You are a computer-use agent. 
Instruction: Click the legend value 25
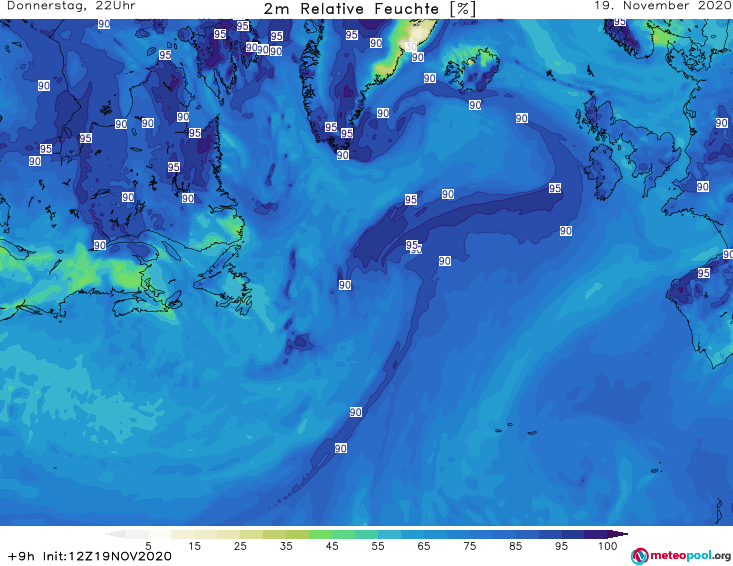tap(240, 546)
